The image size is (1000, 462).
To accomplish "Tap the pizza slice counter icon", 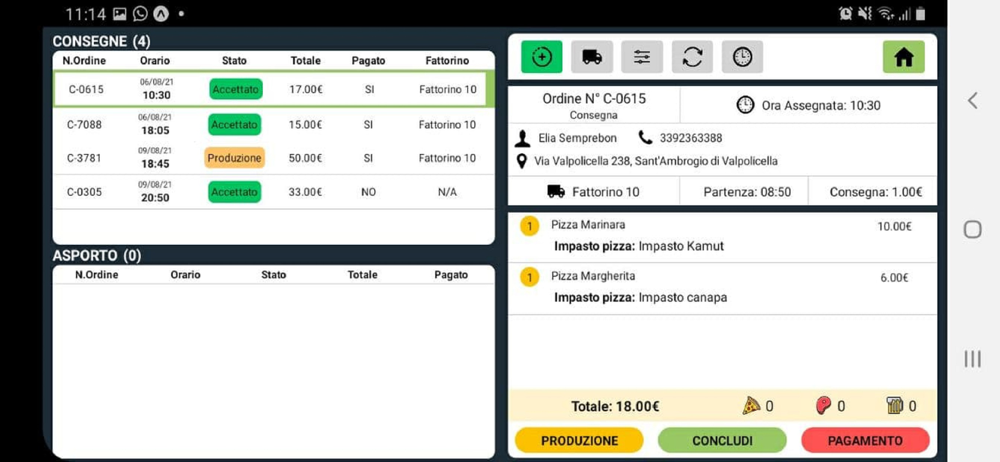I will pyautogui.click(x=751, y=405).
